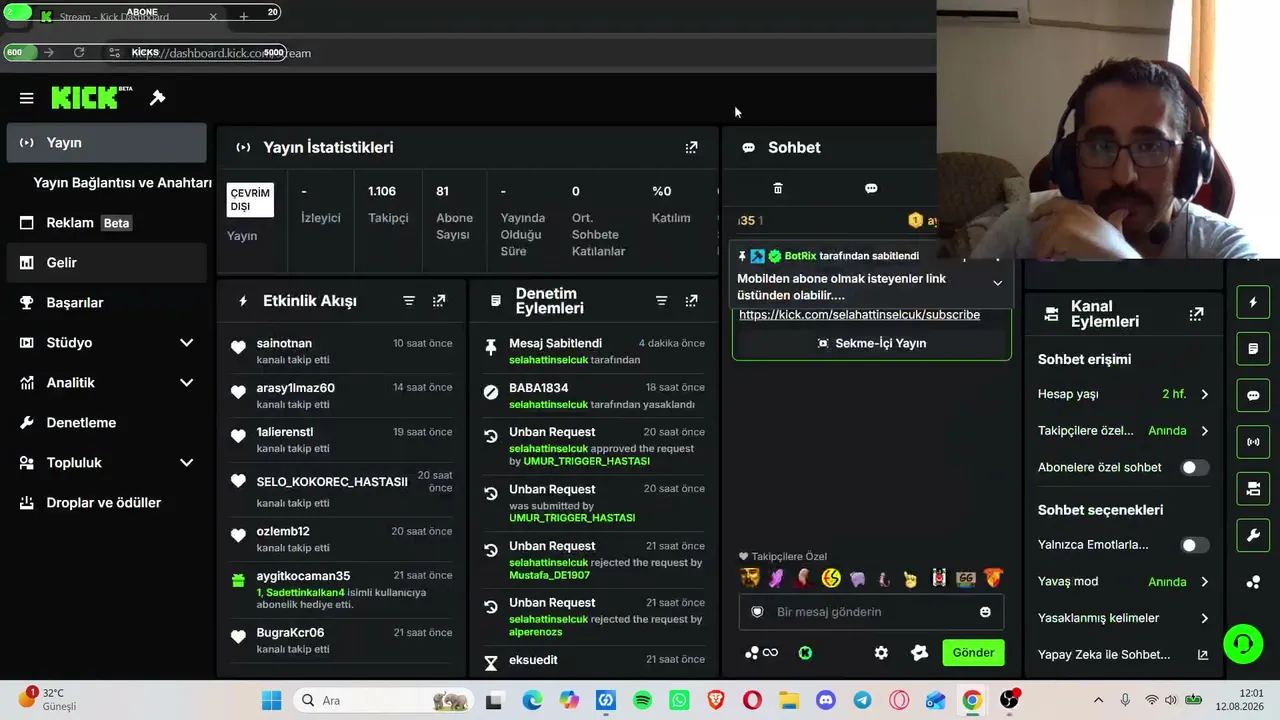
Task: Click the Sekme-İçi Yayın button
Action: point(872,343)
